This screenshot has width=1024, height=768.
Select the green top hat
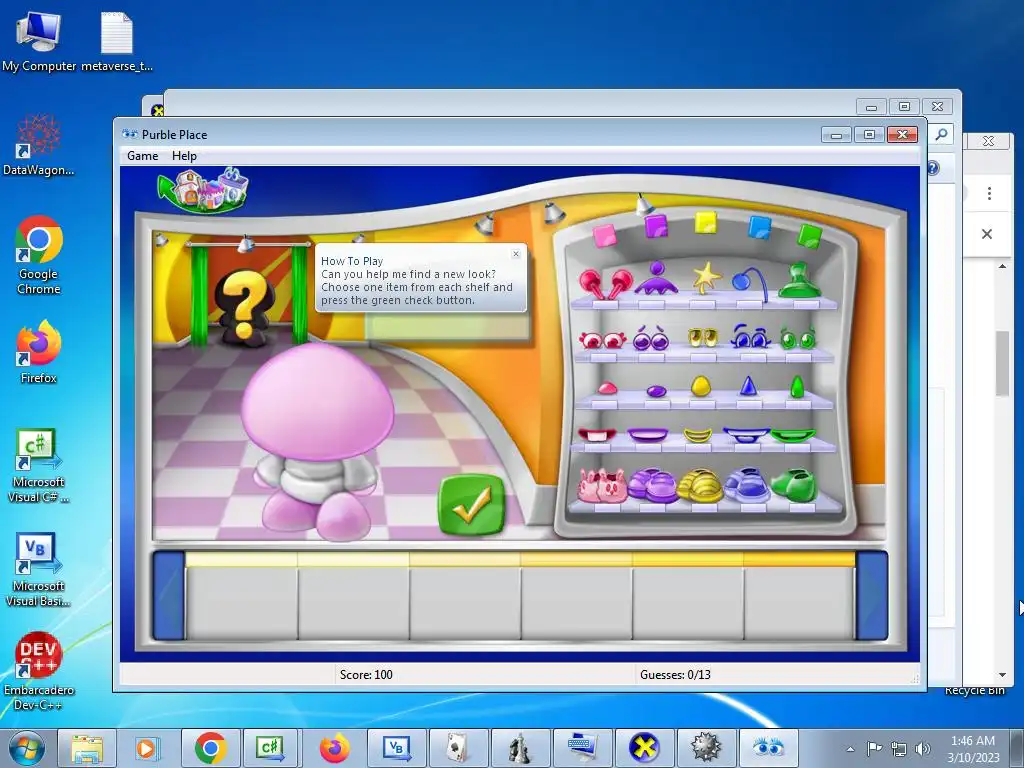(x=799, y=281)
